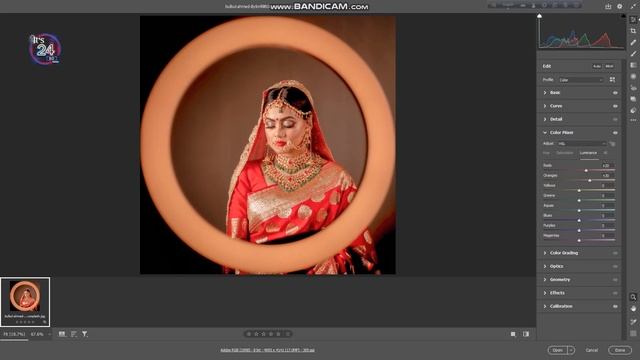
Task: Select the Radial Filter tool
Action: pos(633,76)
